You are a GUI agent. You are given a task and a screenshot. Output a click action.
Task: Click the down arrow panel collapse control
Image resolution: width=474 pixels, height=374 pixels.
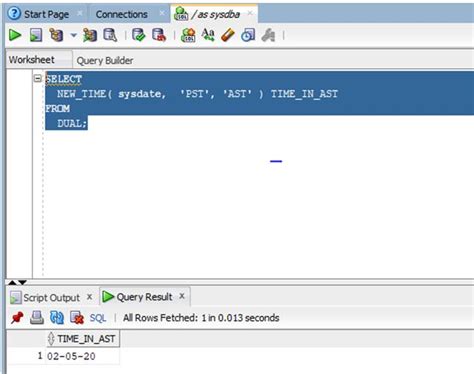22,282
